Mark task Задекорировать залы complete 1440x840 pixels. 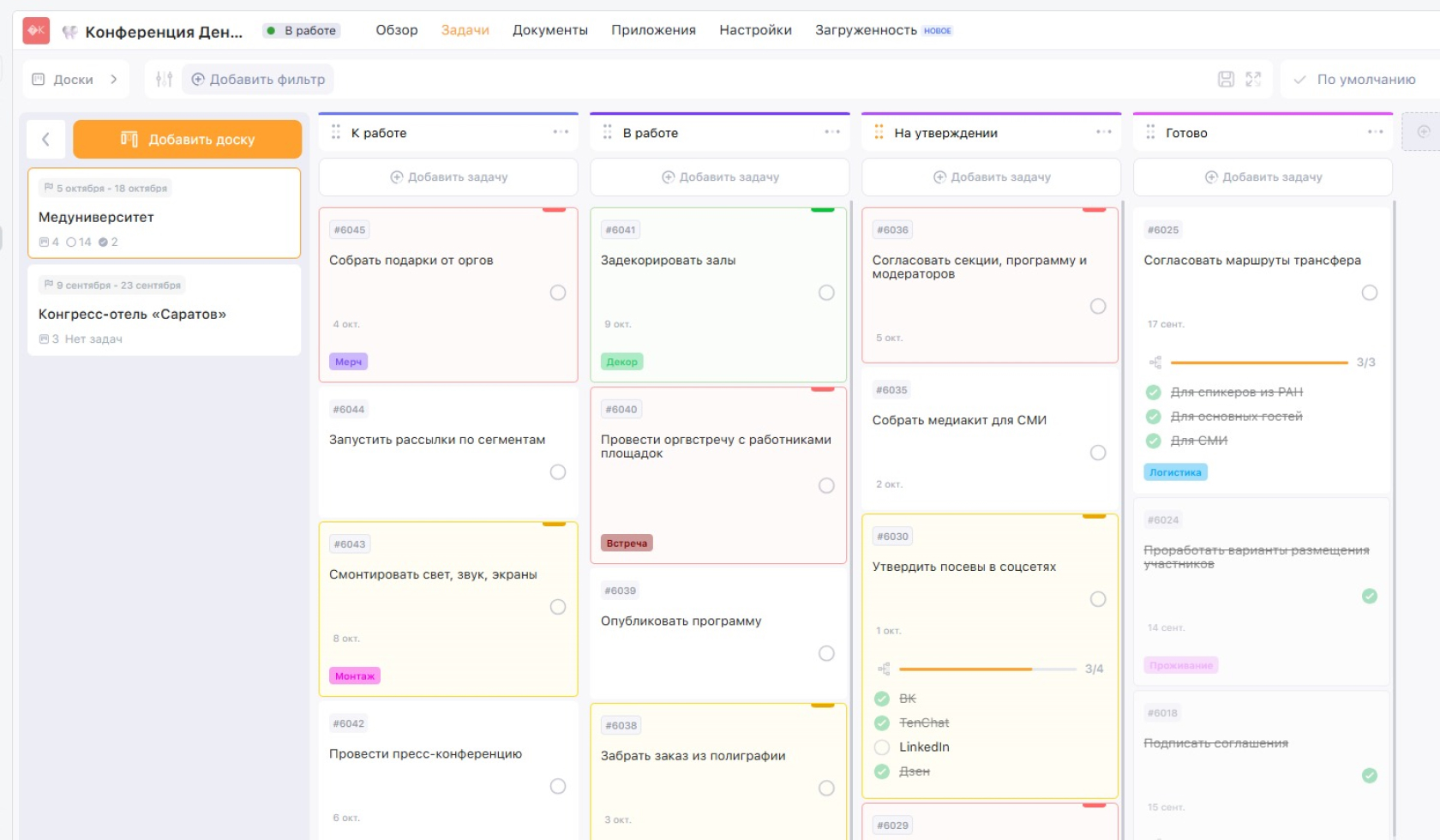point(826,293)
